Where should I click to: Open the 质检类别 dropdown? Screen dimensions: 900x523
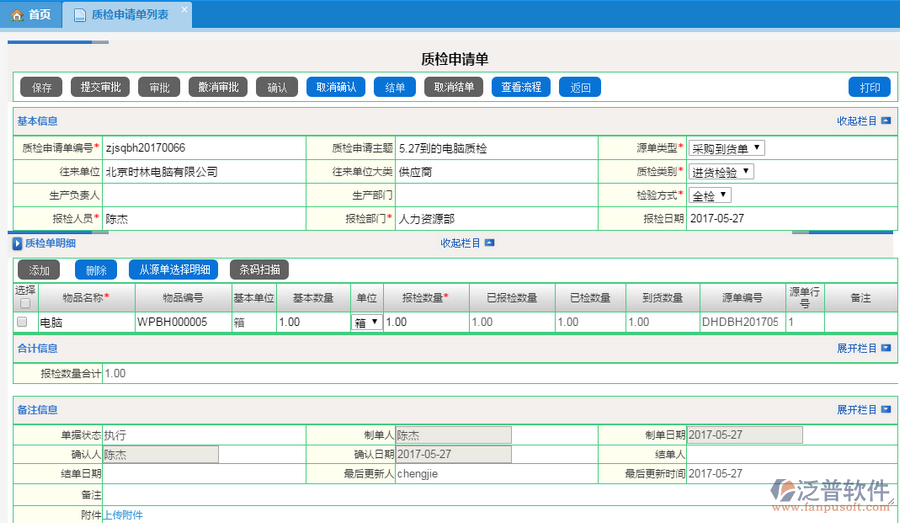tap(721, 172)
